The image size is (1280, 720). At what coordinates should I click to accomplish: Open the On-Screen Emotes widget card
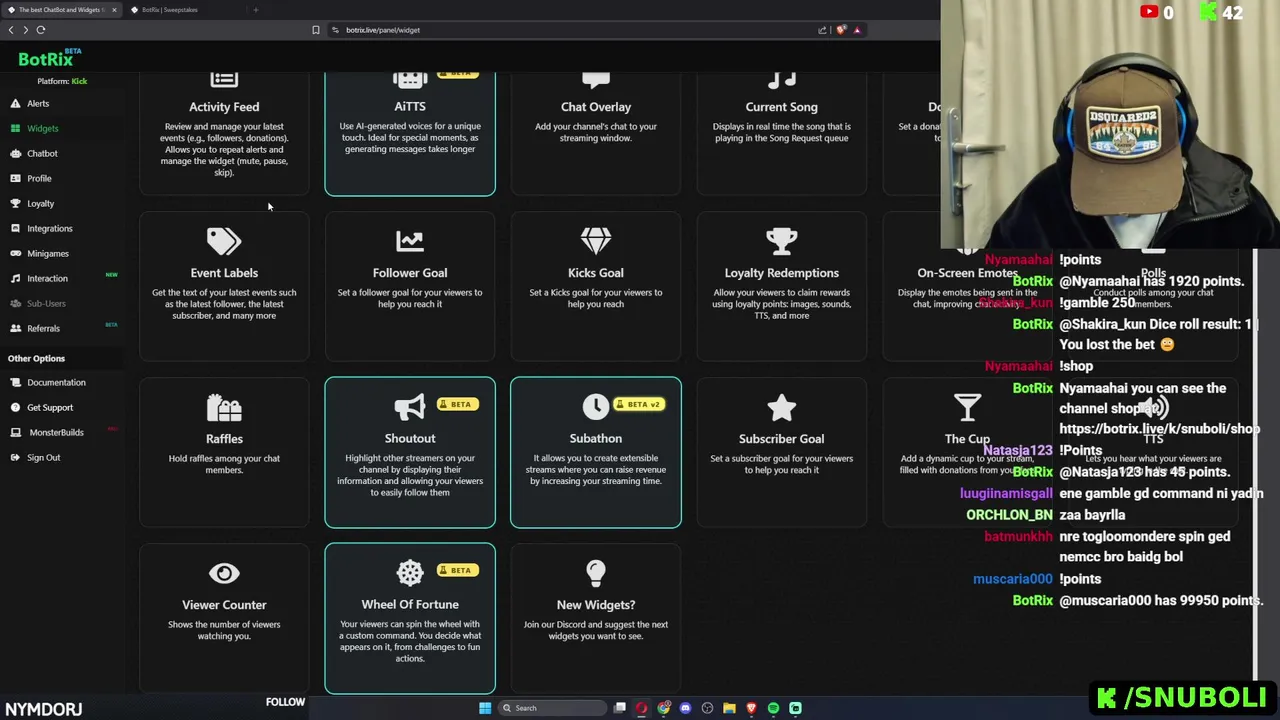click(x=965, y=286)
